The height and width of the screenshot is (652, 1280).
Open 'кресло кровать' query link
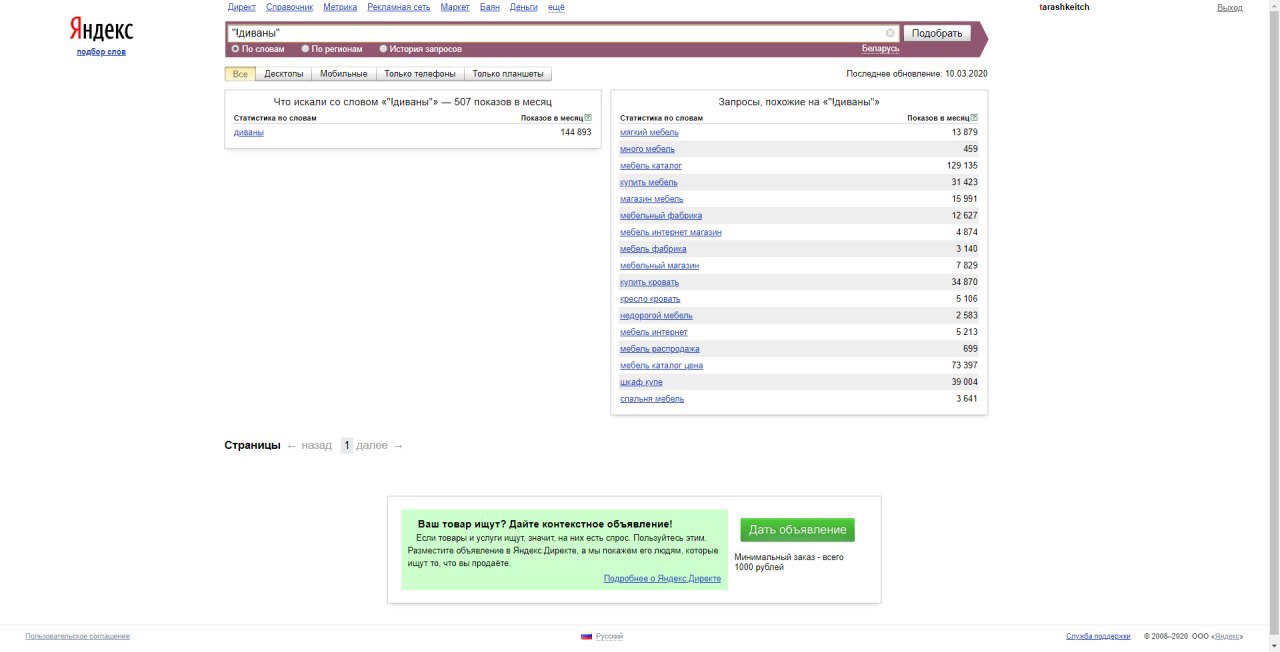tap(650, 299)
